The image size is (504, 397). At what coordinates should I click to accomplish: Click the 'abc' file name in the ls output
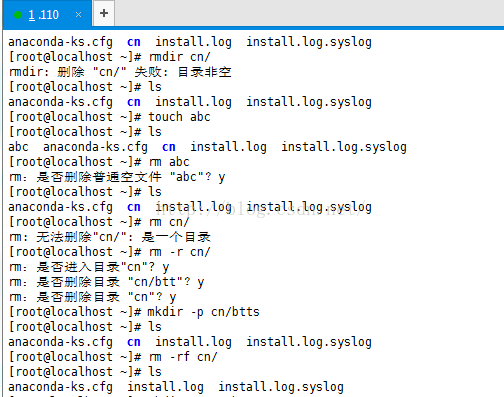18,147
